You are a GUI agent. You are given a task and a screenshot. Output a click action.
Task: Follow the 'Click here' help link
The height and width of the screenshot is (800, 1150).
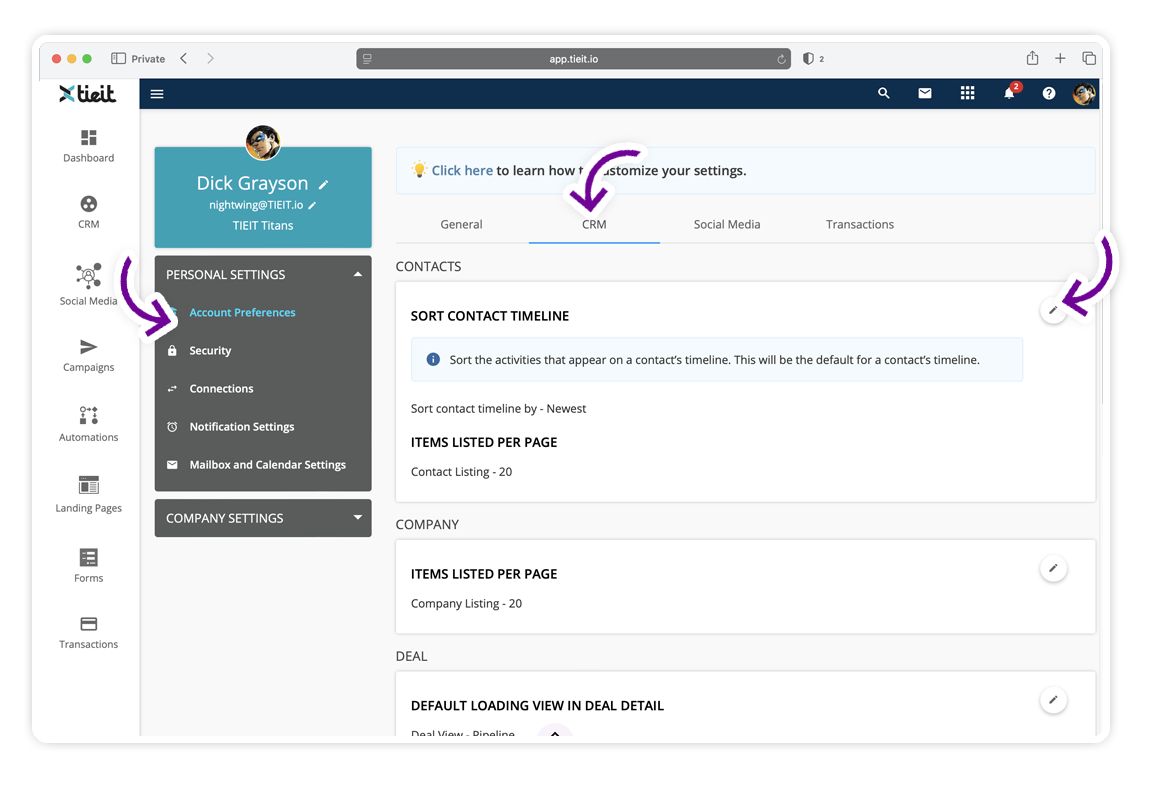coord(462,171)
